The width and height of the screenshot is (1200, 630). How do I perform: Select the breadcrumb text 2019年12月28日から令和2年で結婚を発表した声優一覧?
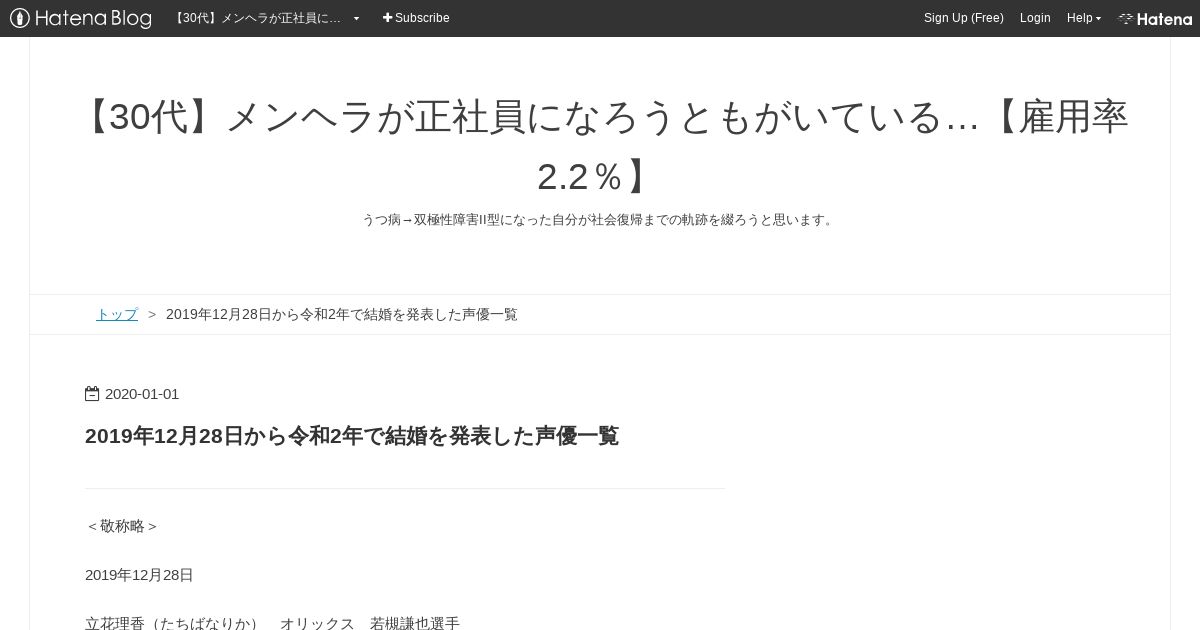click(x=342, y=314)
